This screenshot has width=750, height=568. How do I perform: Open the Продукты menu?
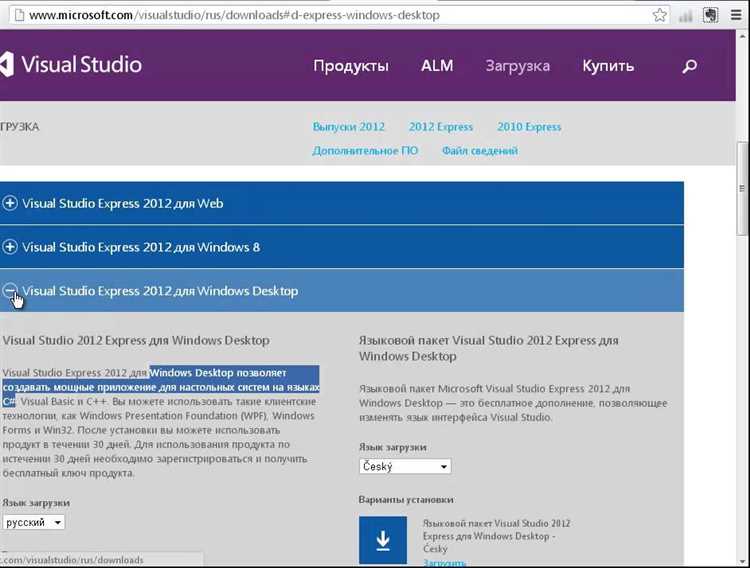tap(351, 66)
